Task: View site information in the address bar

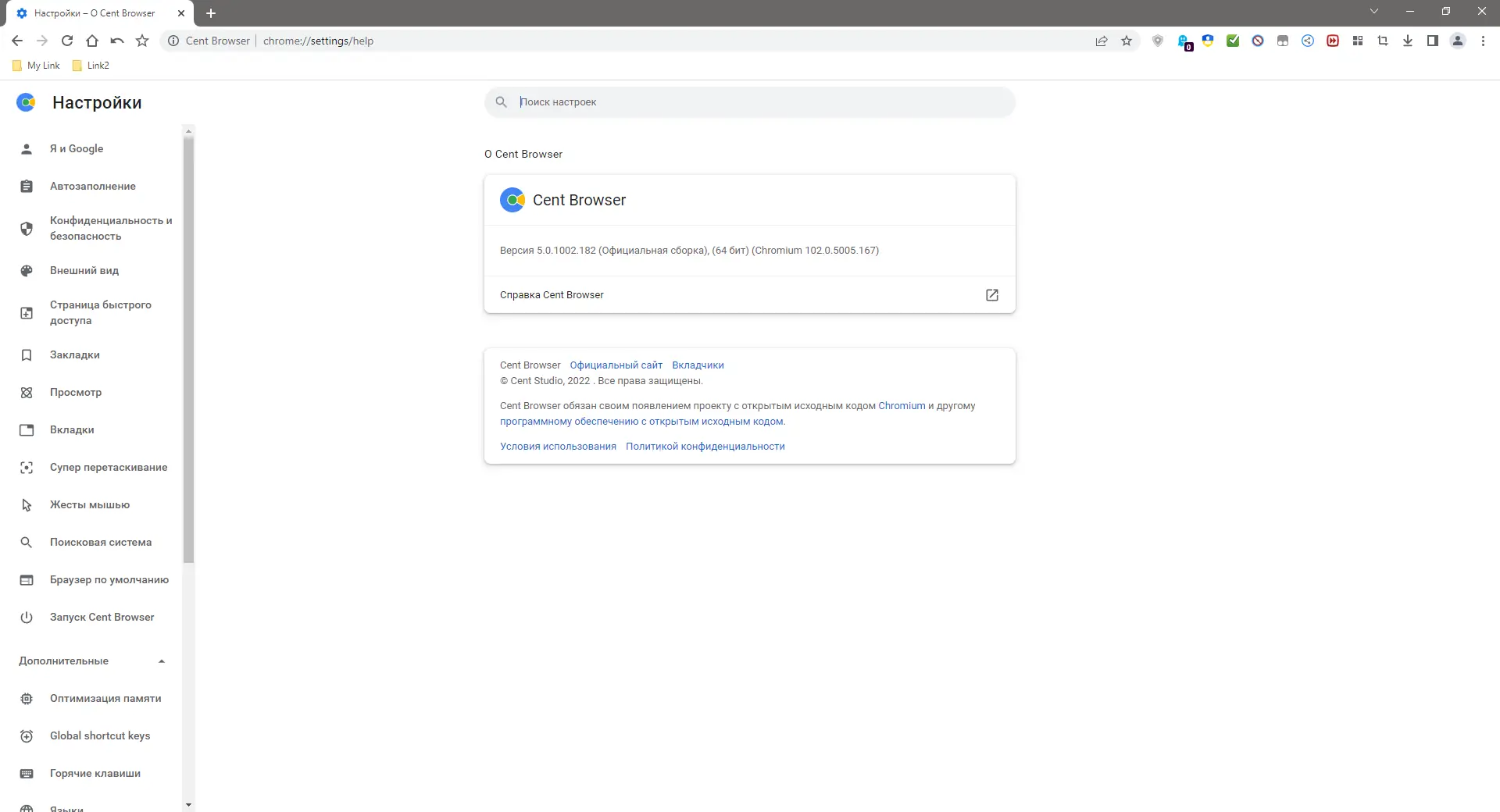Action: (173, 41)
